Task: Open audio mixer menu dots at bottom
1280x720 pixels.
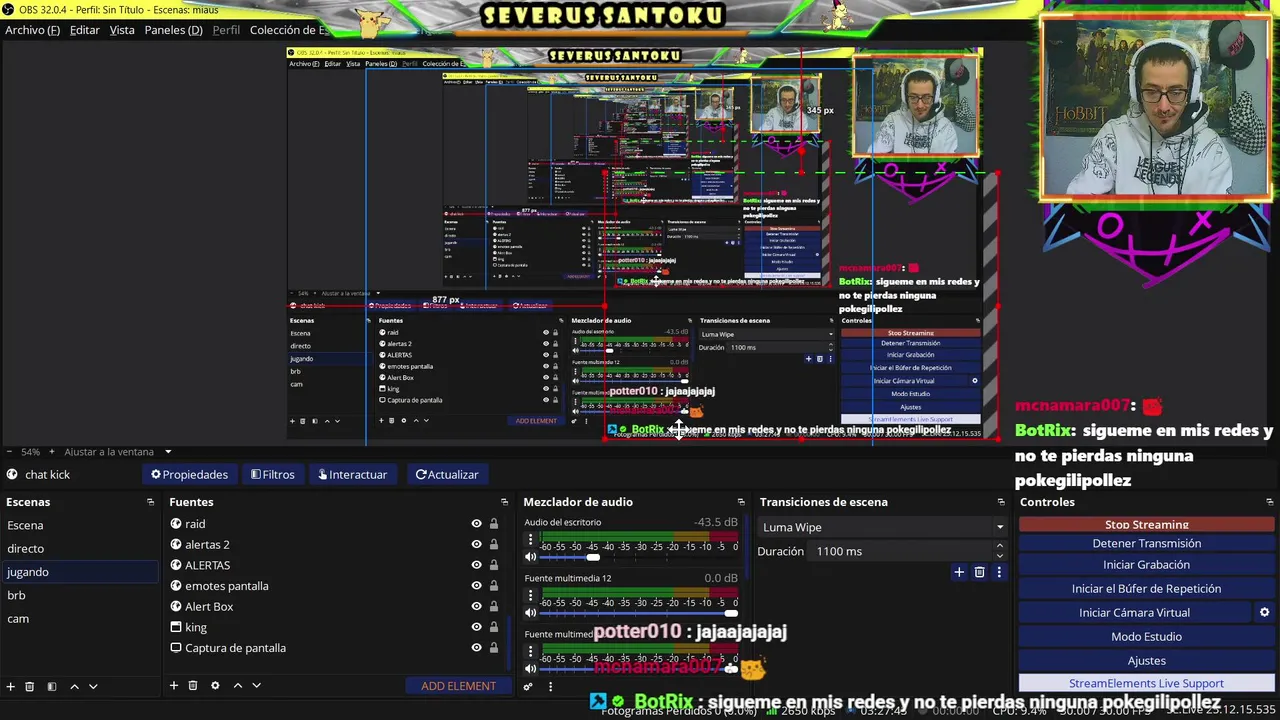Action: [x=550, y=686]
